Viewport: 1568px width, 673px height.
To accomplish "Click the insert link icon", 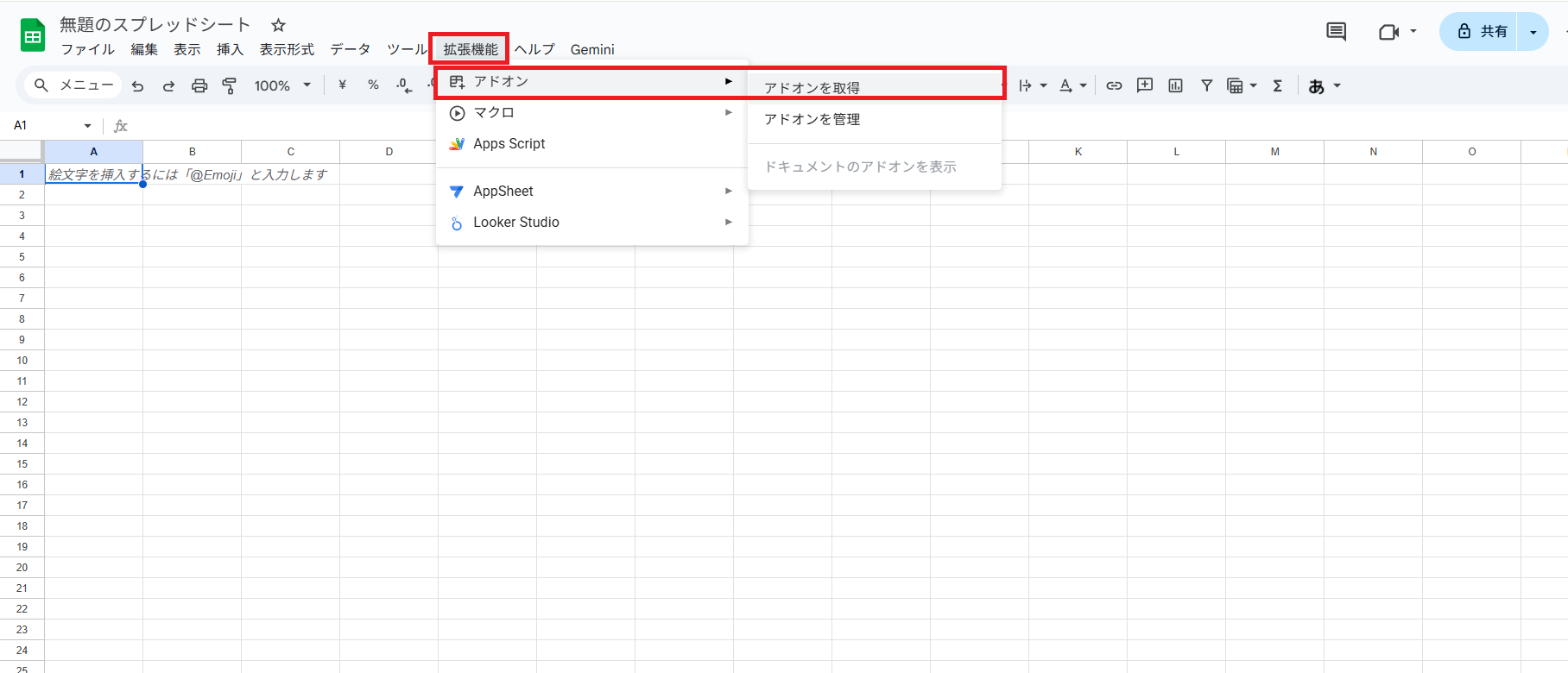I will click(1114, 85).
